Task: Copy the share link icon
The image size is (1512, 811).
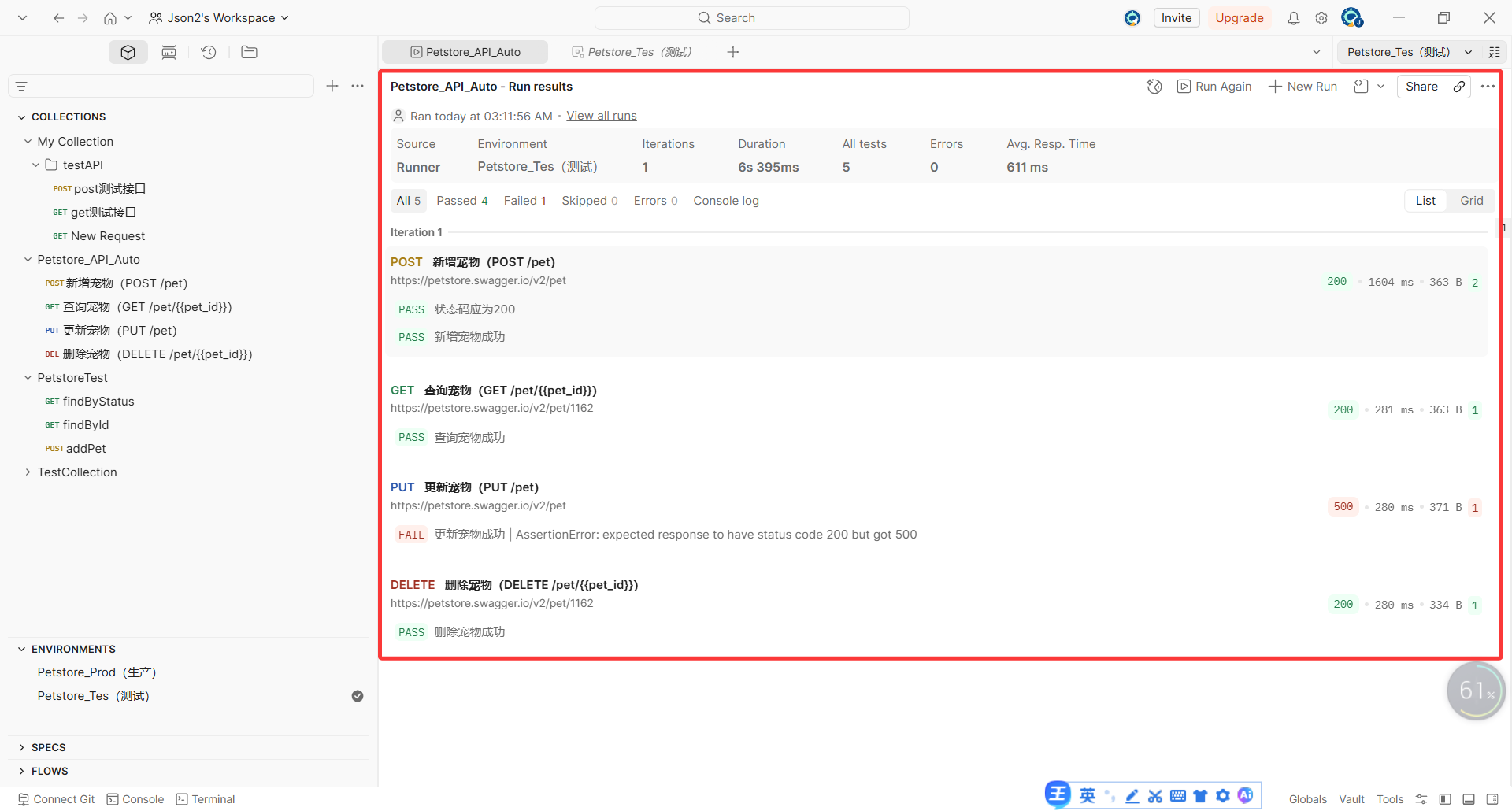Action: coord(1459,87)
